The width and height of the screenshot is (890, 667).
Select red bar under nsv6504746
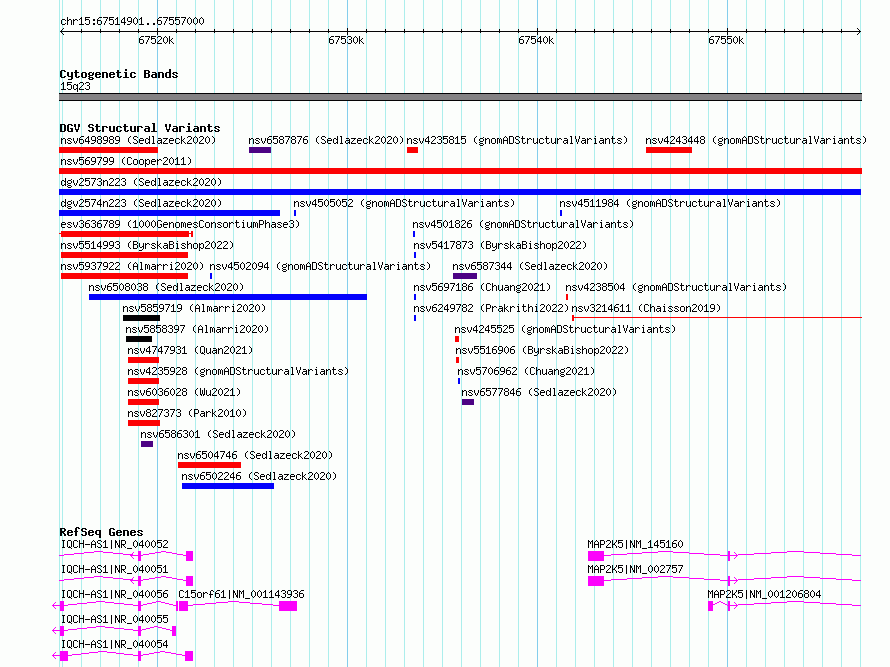[x=209, y=465]
